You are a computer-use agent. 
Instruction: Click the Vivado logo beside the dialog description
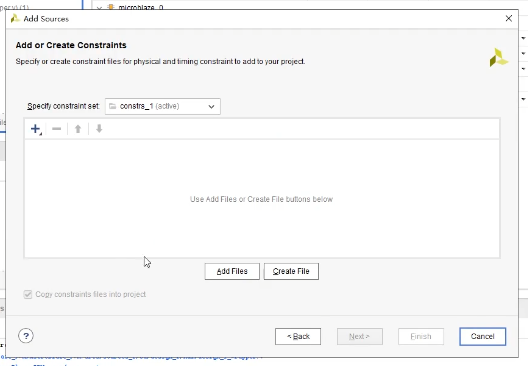point(499,58)
